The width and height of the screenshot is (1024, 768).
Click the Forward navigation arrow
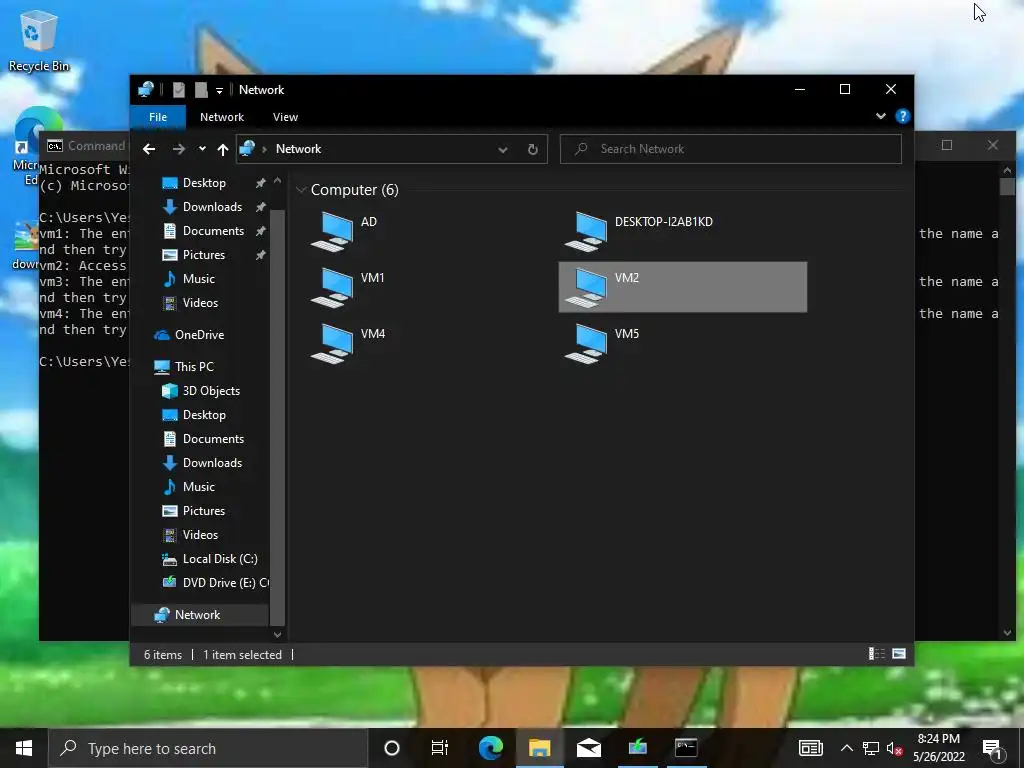[178, 150]
